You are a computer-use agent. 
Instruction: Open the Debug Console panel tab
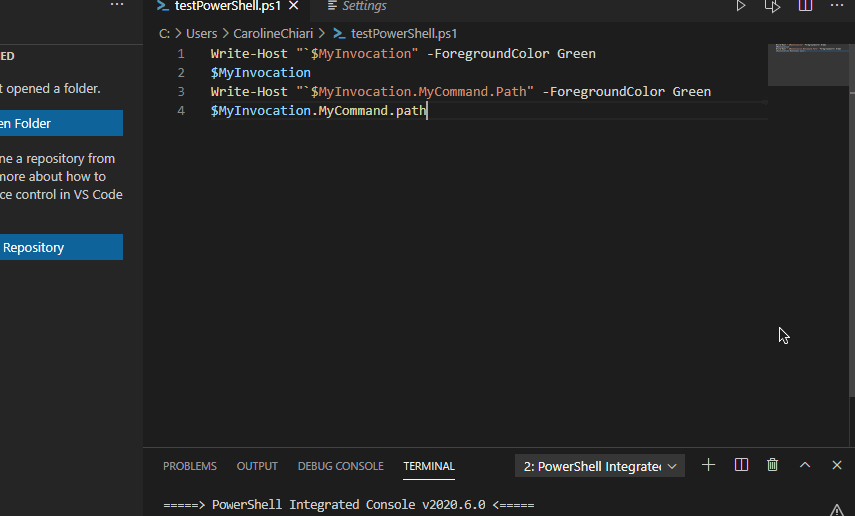tap(340, 466)
